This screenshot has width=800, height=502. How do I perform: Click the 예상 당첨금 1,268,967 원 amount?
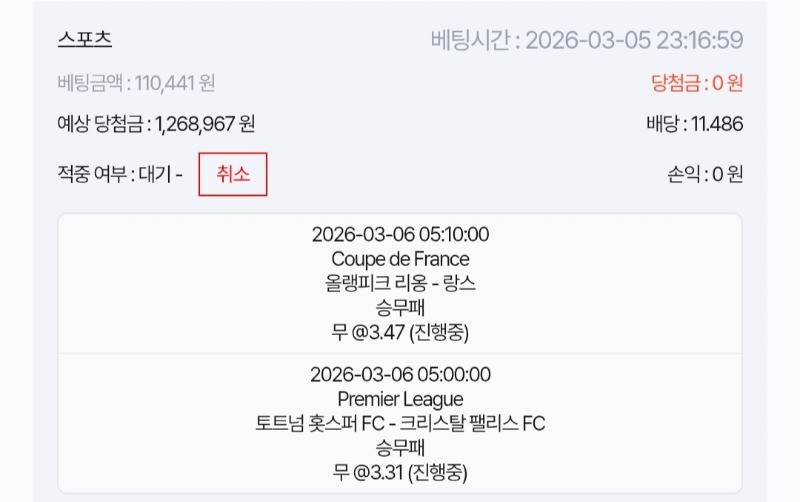point(156,125)
